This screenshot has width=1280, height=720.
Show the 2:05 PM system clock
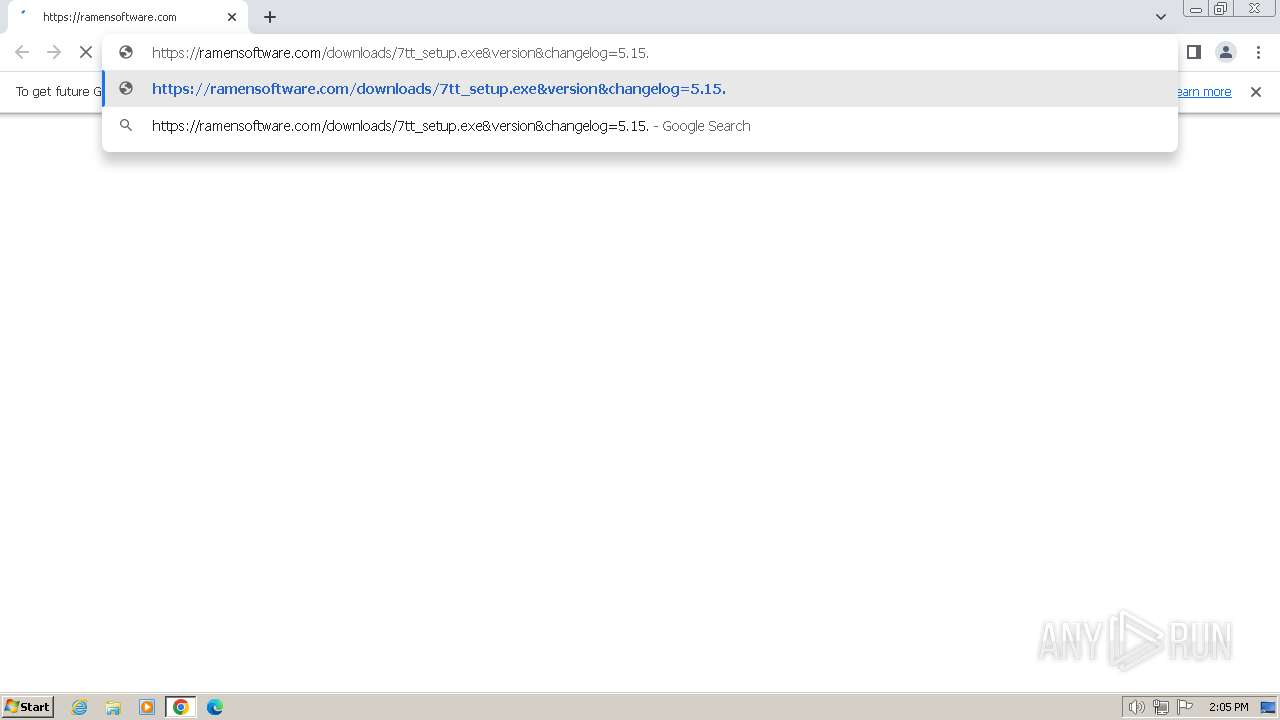(x=1228, y=707)
